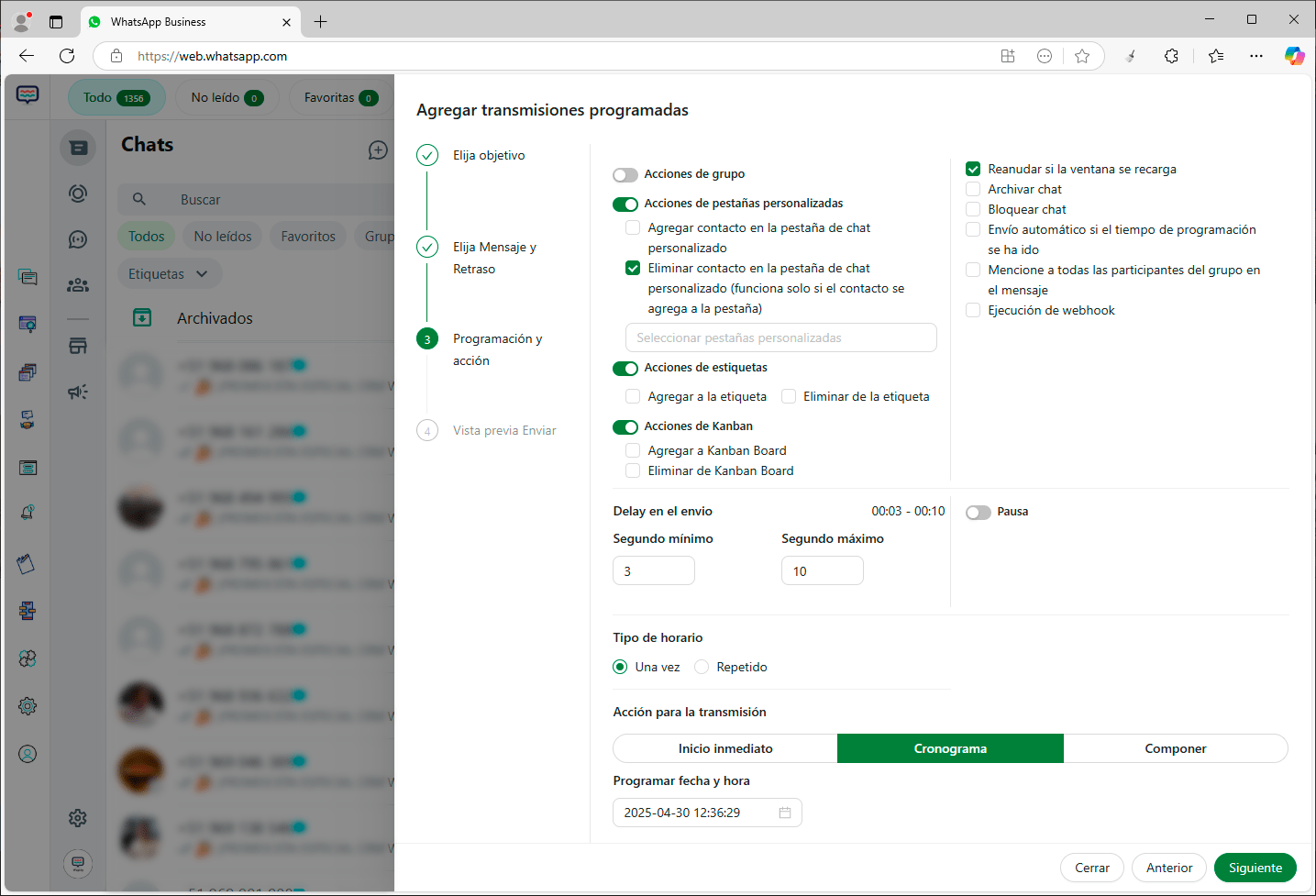This screenshot has height=896, width=1316.
Task: Select the Componer tab
Action: (1175, 748)
